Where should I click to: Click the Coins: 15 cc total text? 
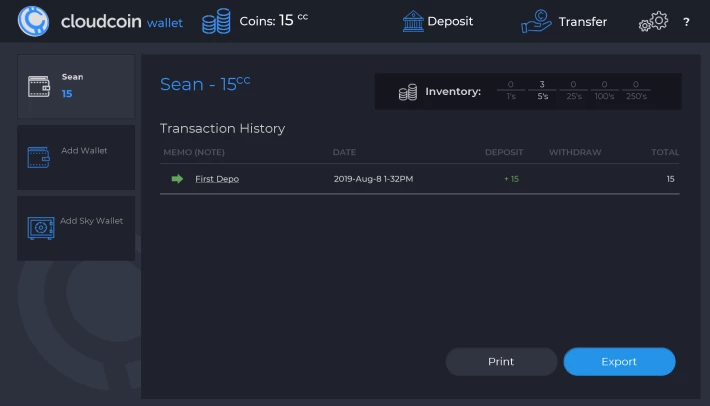click(273, 20)
